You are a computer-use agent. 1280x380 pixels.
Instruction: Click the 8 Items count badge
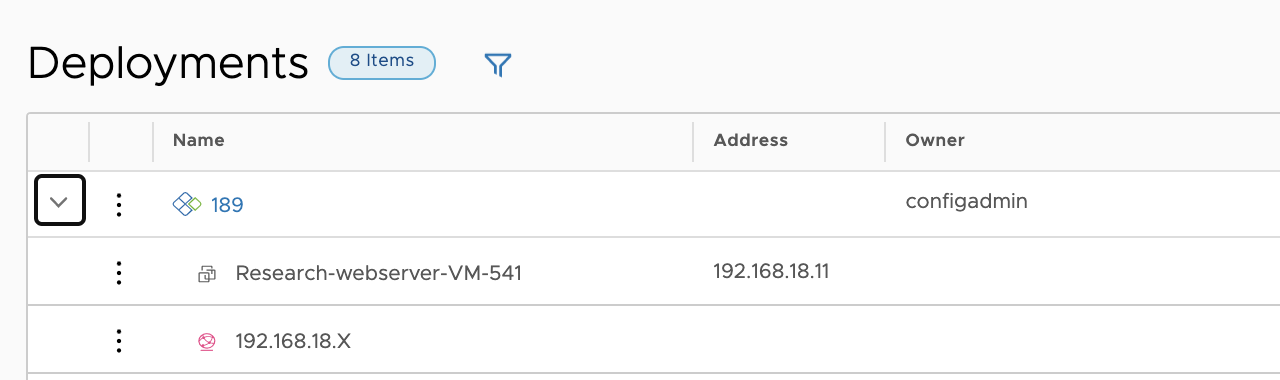[382, 61]
